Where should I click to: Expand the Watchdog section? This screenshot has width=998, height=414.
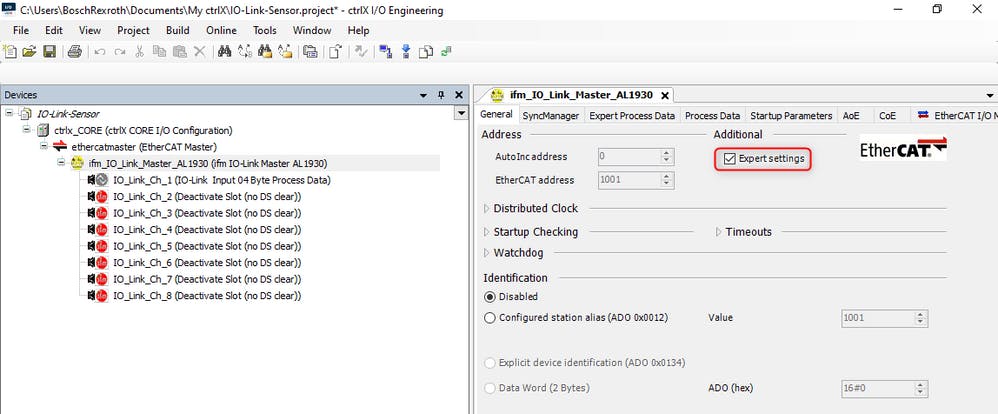[x=487, y=253]
